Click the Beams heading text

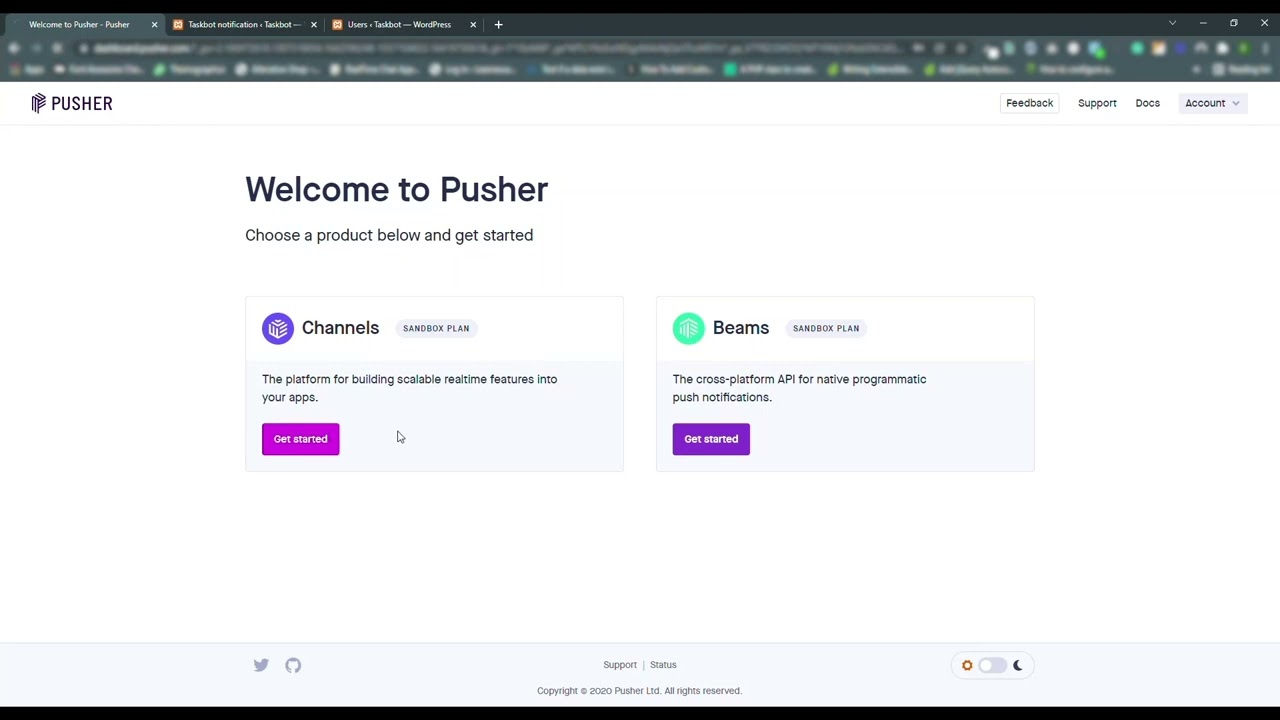coord(741,328)
